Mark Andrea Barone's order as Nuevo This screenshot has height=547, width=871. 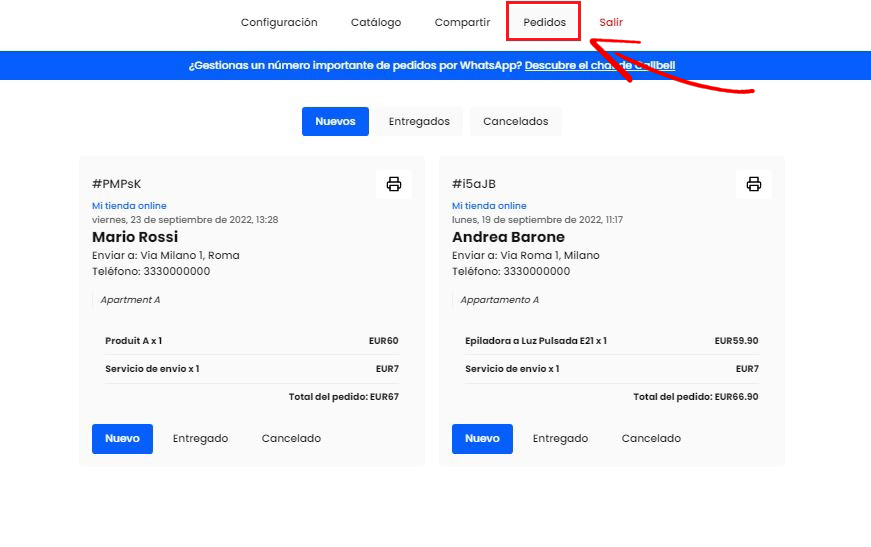(482, 439)
